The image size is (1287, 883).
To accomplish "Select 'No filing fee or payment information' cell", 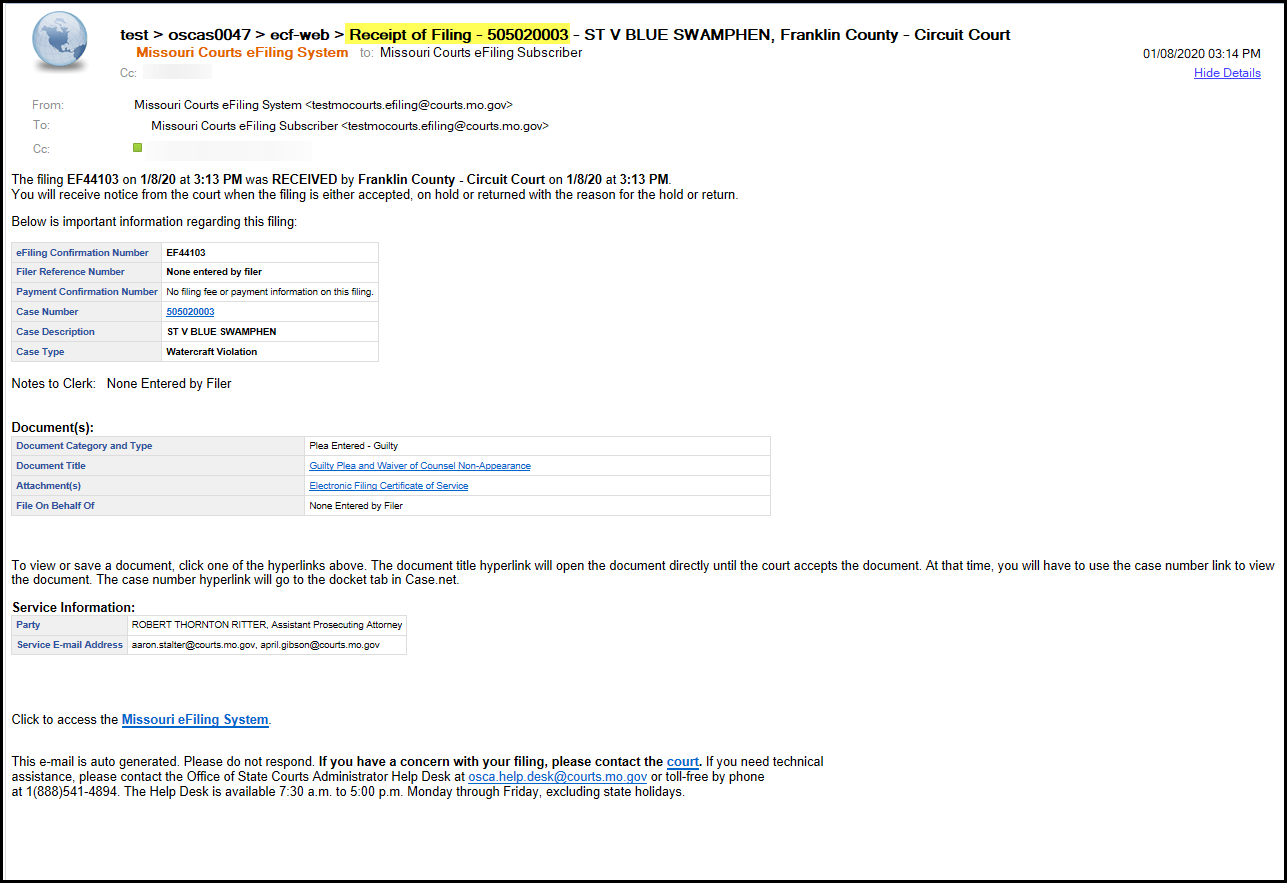I will coord(270,292).
